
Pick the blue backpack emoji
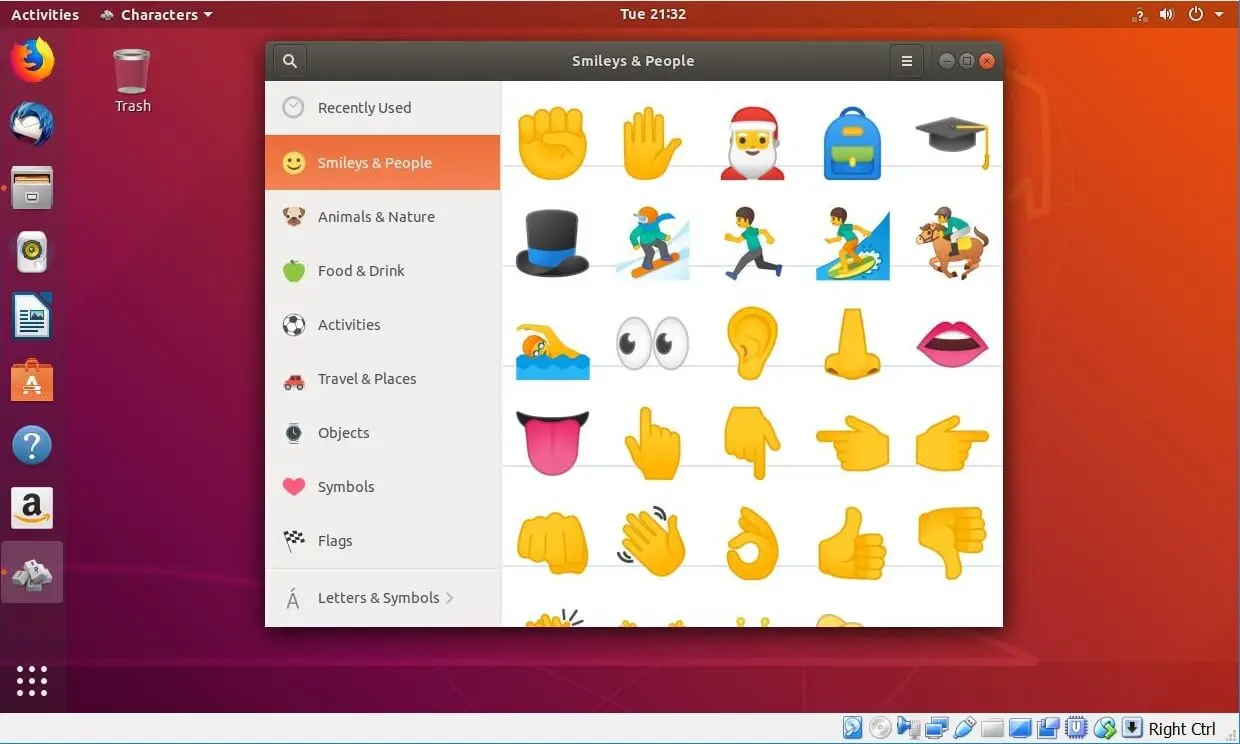click(x=852, y=144)
